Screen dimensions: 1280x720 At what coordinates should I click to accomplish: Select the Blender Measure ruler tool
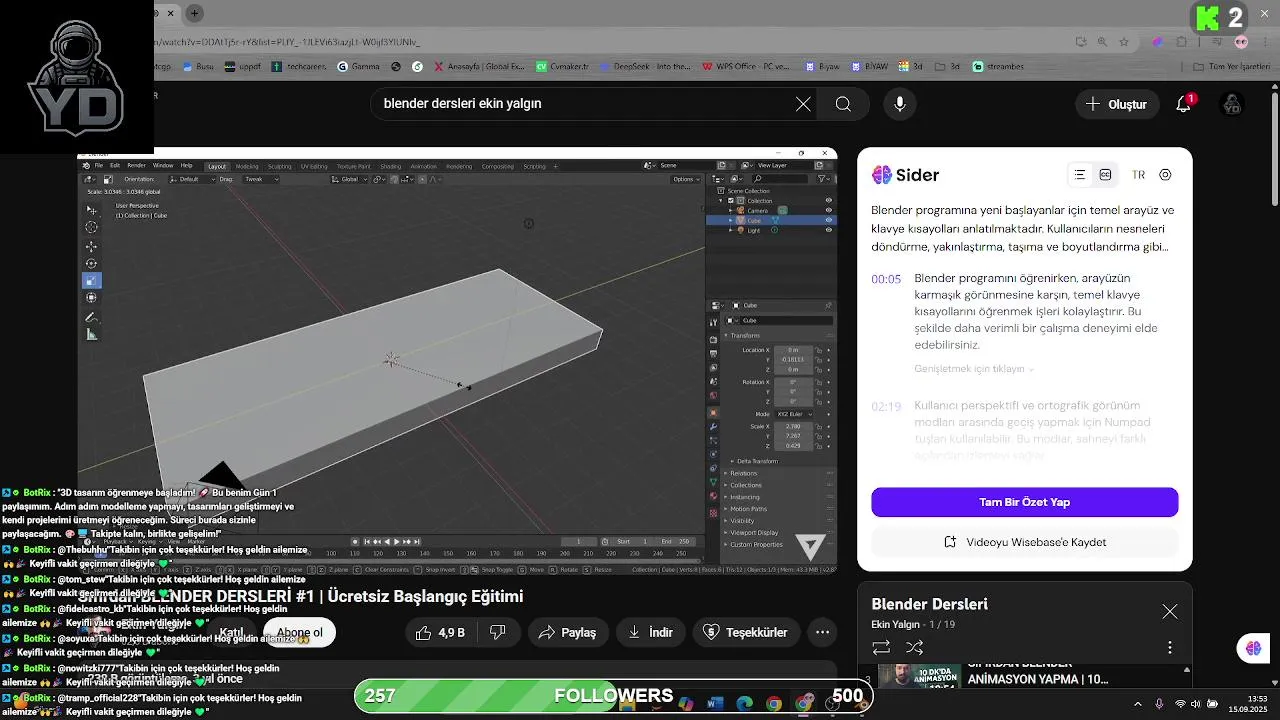[x=92, y=335]
